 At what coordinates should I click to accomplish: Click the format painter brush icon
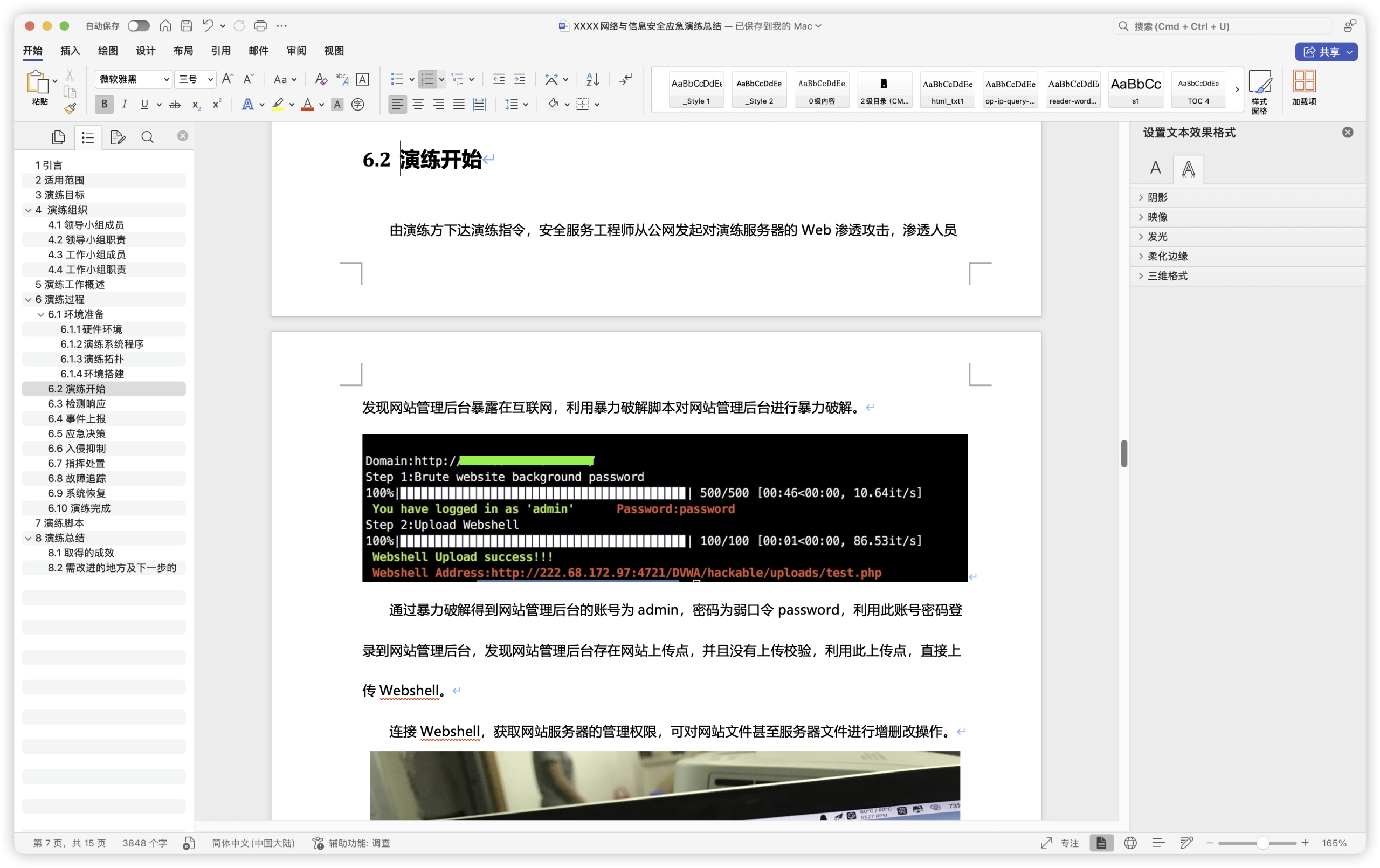(x=70, y=108)
